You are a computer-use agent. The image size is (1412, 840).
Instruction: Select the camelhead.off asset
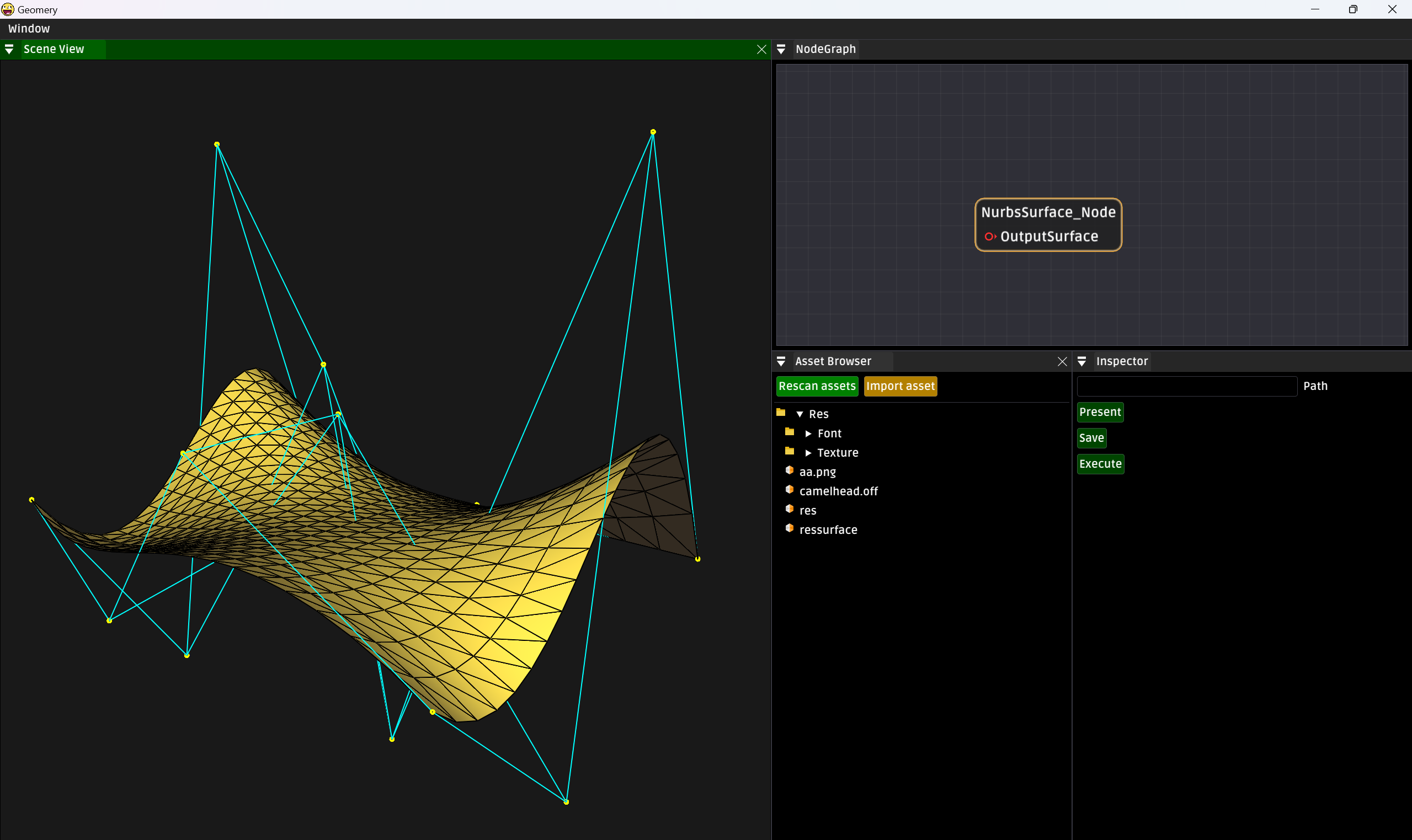pyautogui.click(x=839, y=491)
